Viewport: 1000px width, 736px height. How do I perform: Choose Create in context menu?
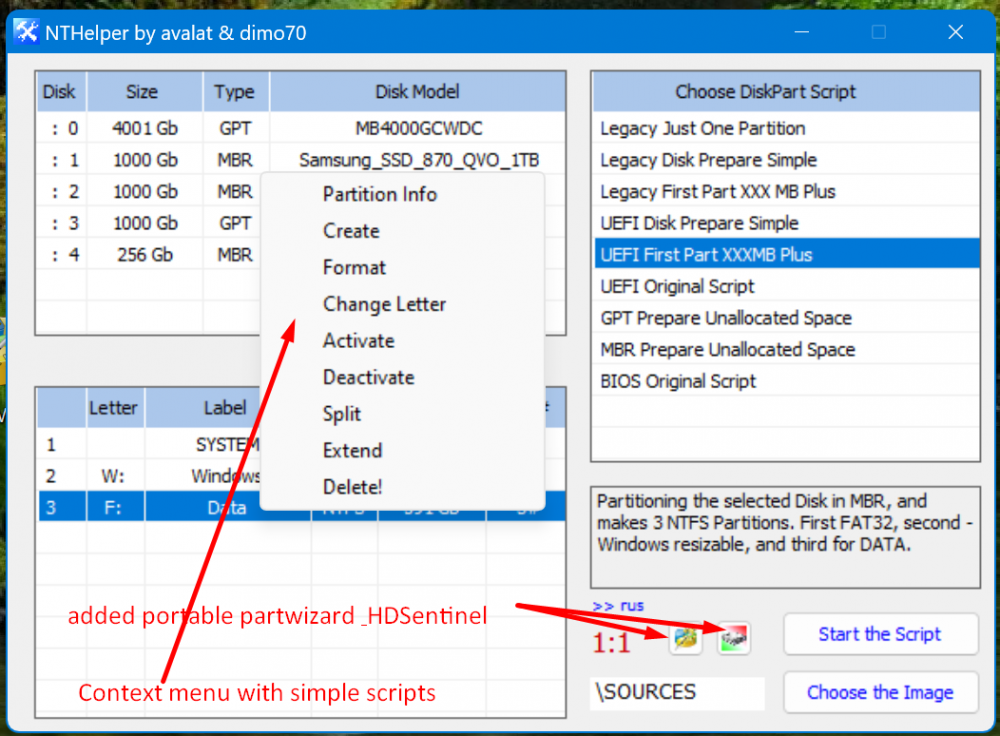pos(351,231)
